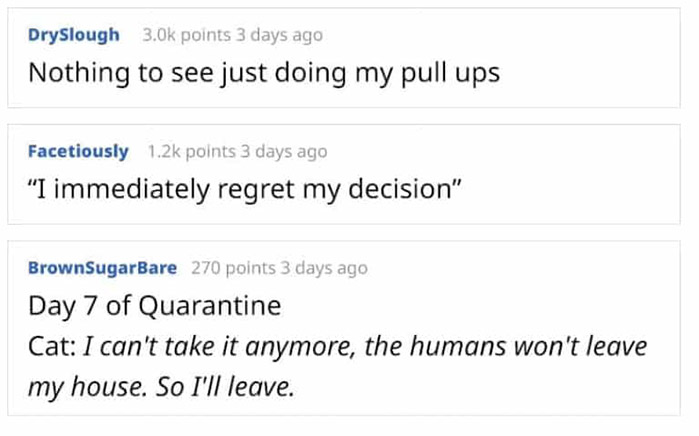Click the "Day 7 of Quarantine" line

coord(154,305)
